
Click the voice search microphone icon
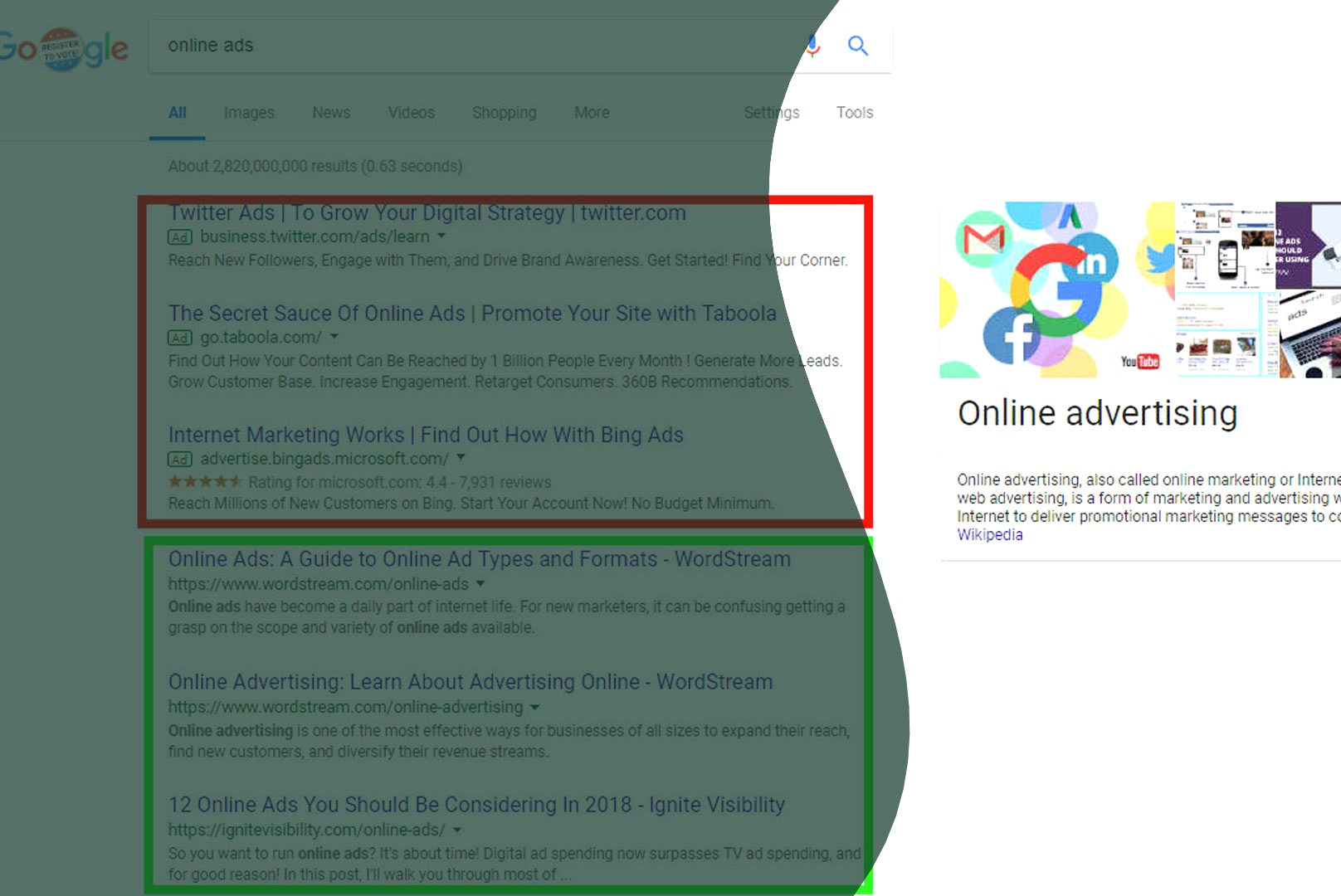(813, 46)
